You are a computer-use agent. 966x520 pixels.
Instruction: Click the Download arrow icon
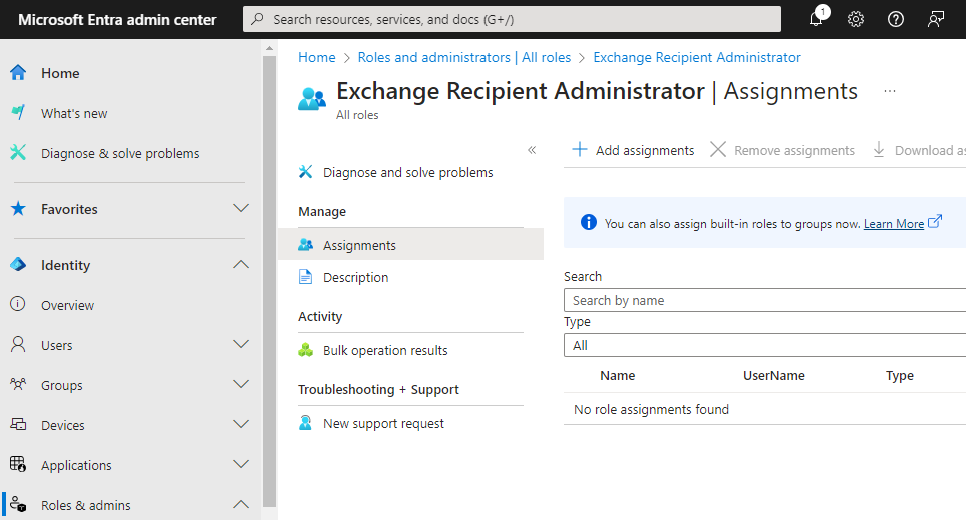pos(879,149)
